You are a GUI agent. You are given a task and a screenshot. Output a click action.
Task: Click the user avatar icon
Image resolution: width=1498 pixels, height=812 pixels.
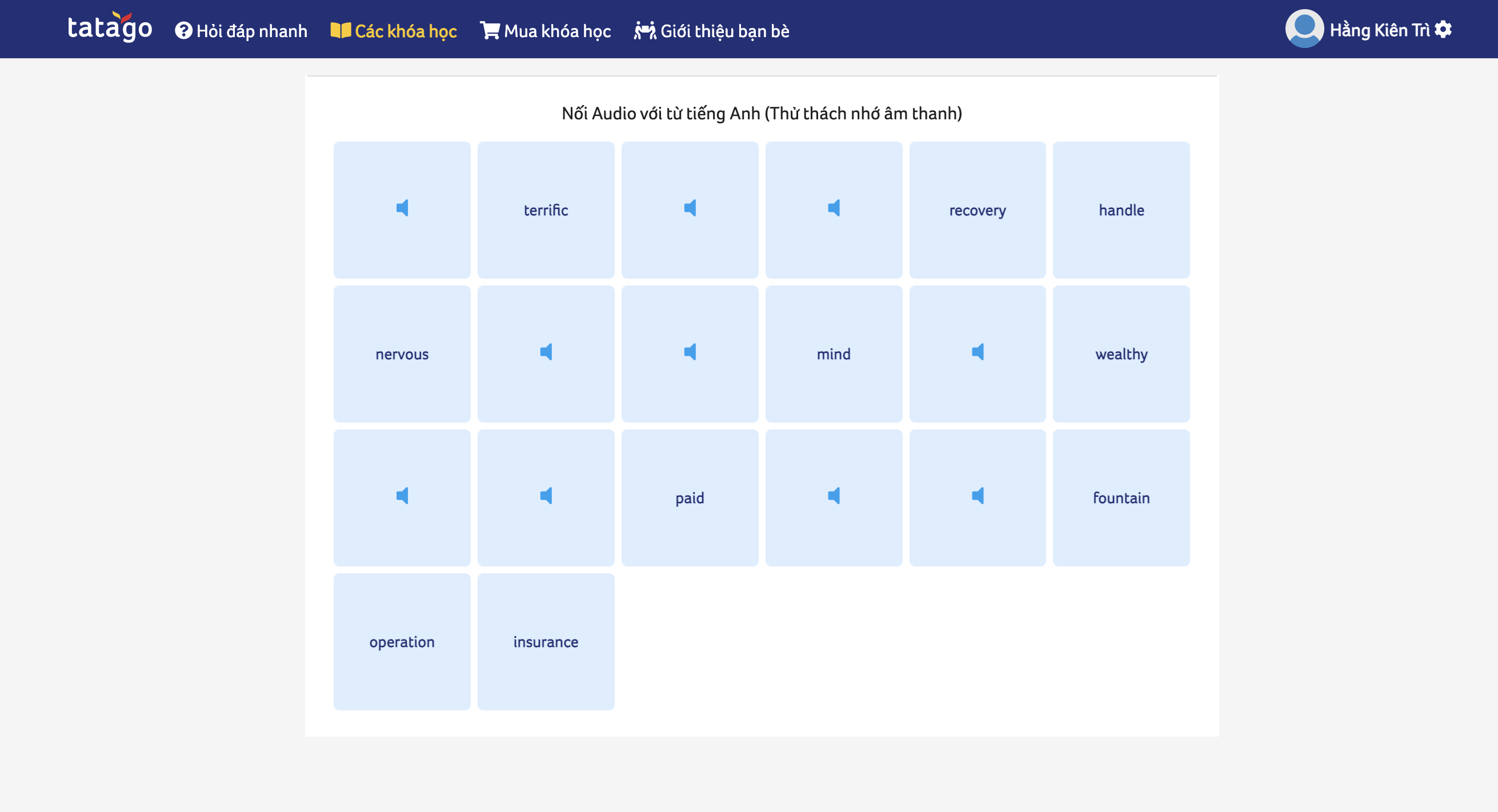pos(1304,29)
